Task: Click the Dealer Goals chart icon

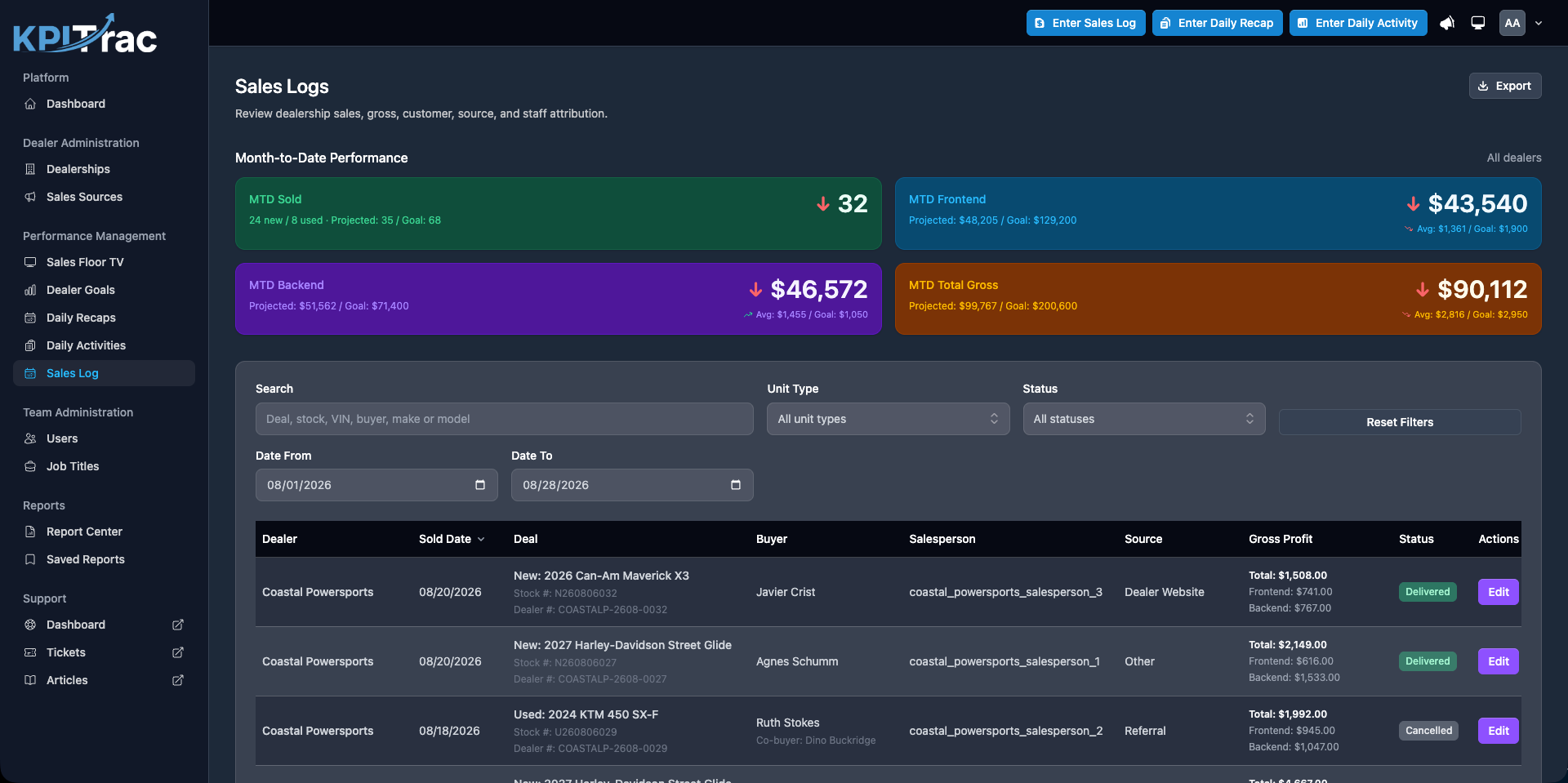Action: 30,290
